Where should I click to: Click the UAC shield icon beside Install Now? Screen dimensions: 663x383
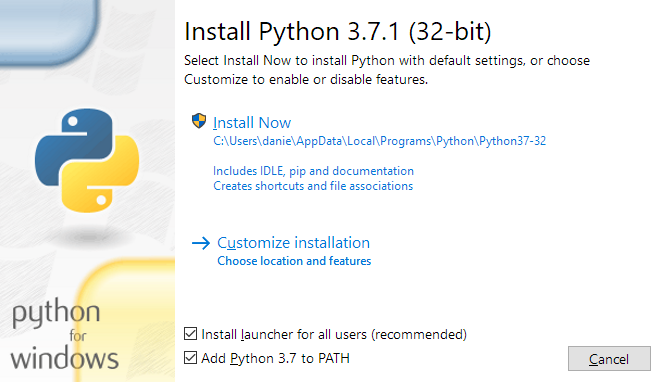click(199, 121)
